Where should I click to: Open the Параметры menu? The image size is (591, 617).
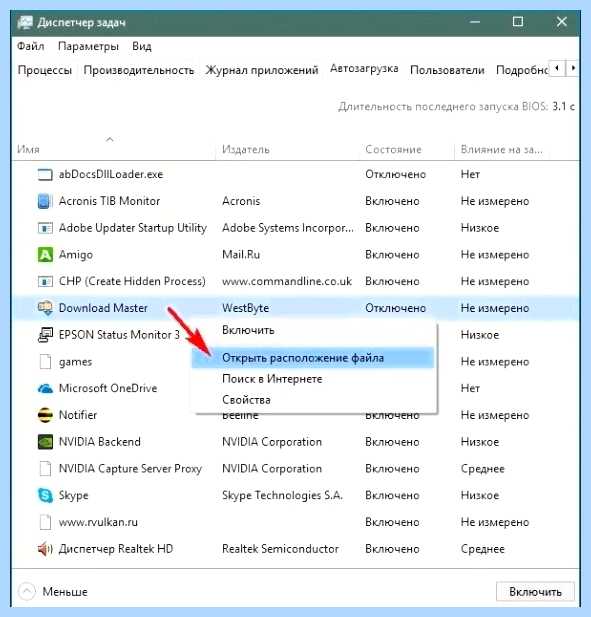click(88, 46)
